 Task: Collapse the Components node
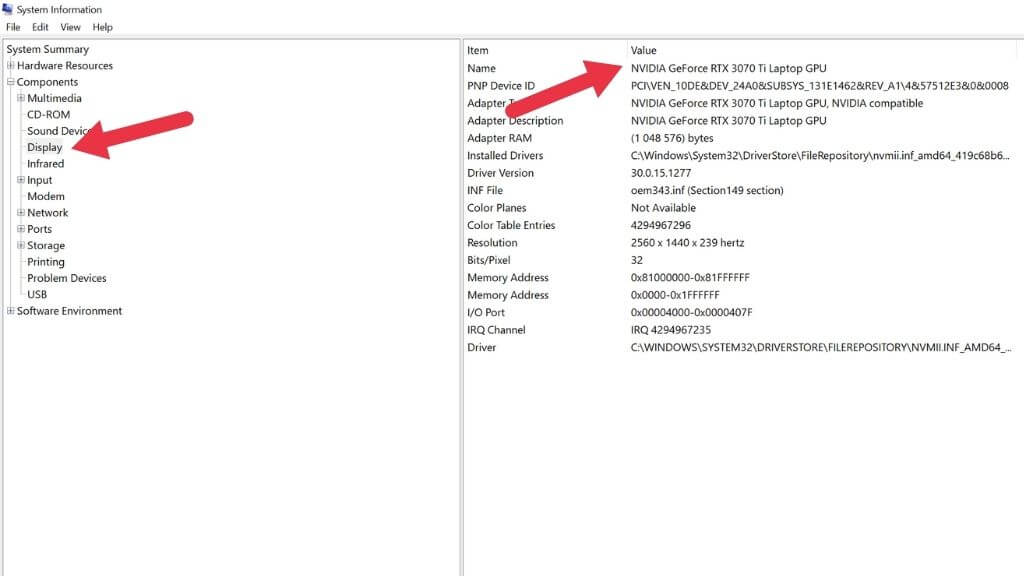point(10,82)
